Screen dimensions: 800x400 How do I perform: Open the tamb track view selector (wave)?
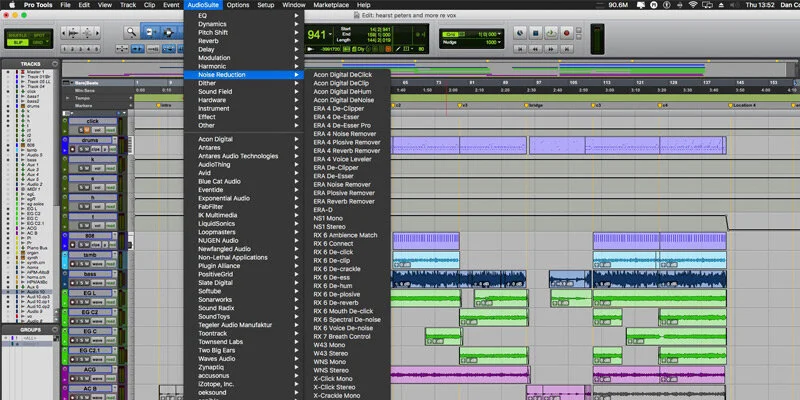pos(97,264)
